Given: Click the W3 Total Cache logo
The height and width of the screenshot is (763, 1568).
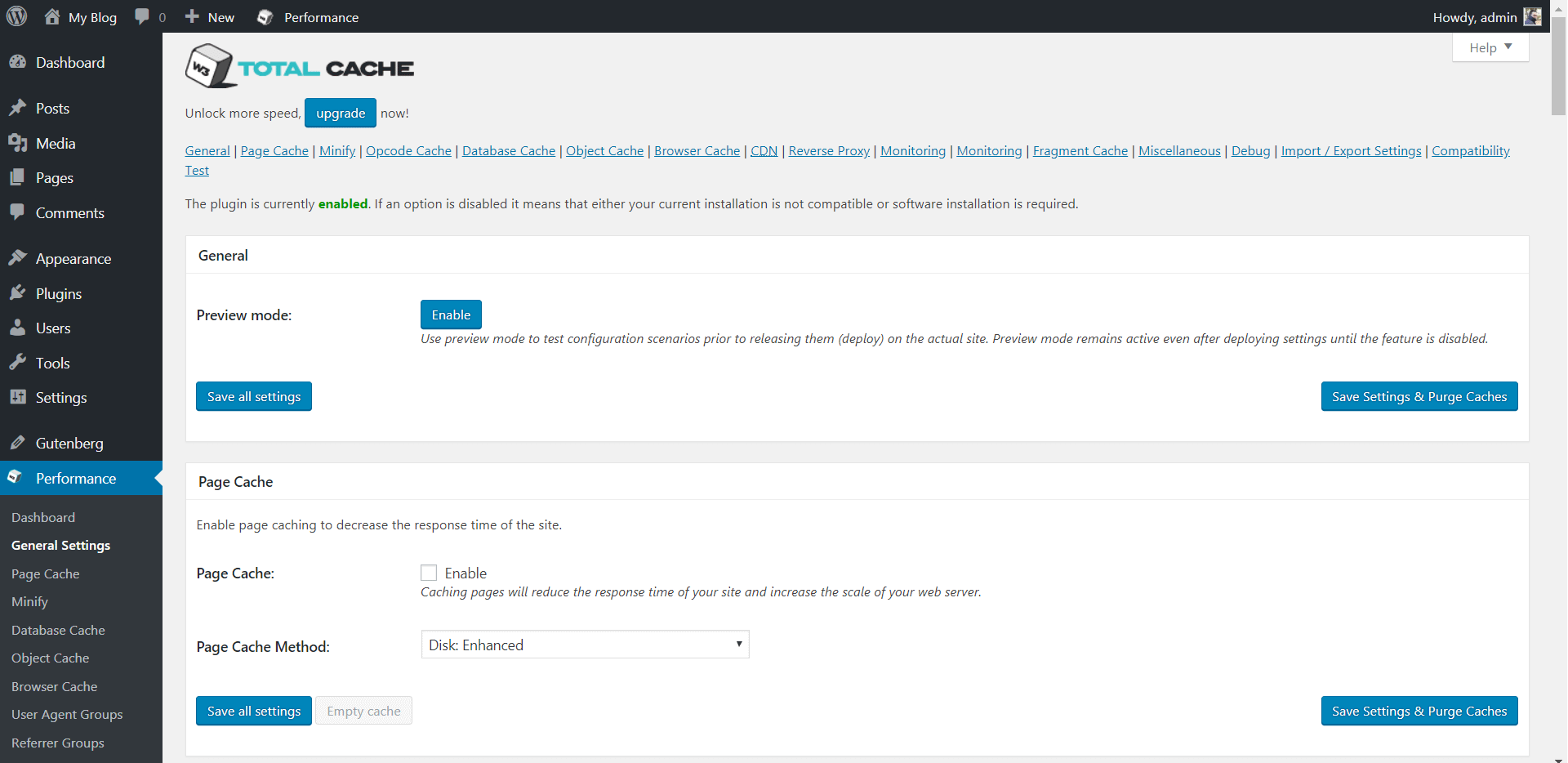Looking at the screenshot, I should coord(299,66).
